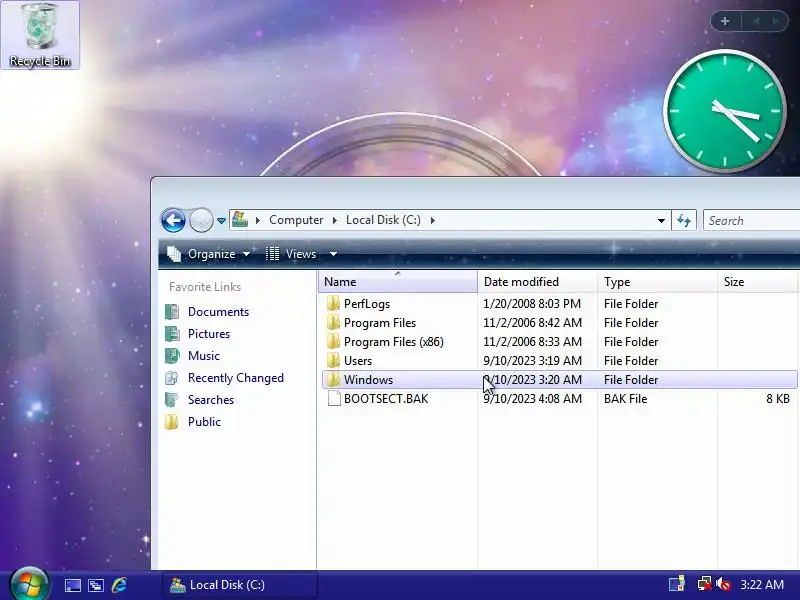Click Switch between windows quick launch icon
This screenshot has width=800, height=600.
96,585
